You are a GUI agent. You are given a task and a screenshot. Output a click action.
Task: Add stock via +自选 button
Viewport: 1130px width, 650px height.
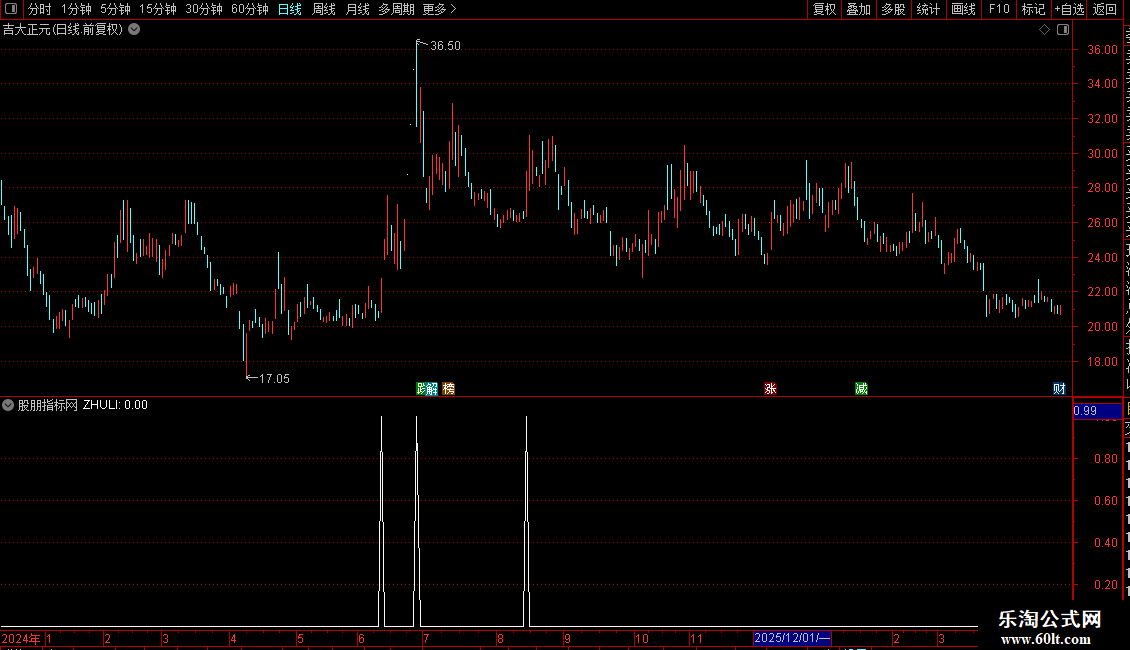click(1069, 9)
